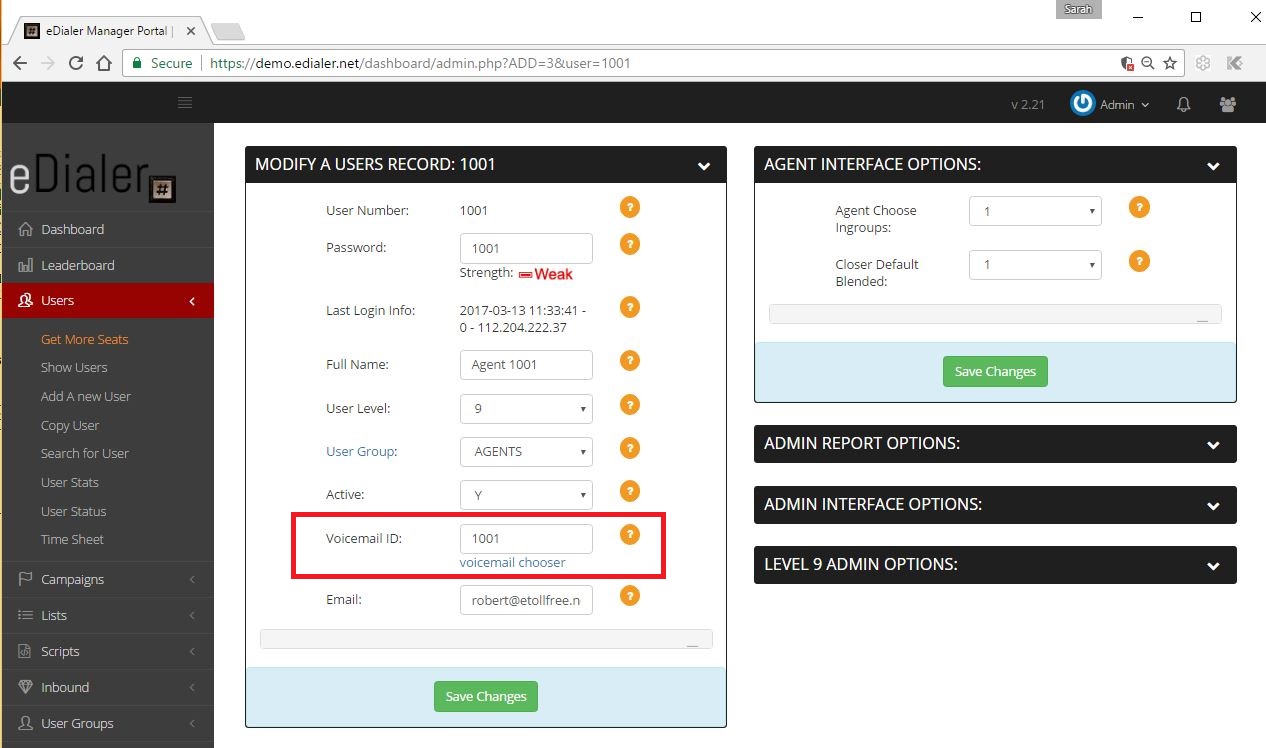
Task: Click help icon beside Agent Choose Ingroups
Action: tap(1138, 207)
